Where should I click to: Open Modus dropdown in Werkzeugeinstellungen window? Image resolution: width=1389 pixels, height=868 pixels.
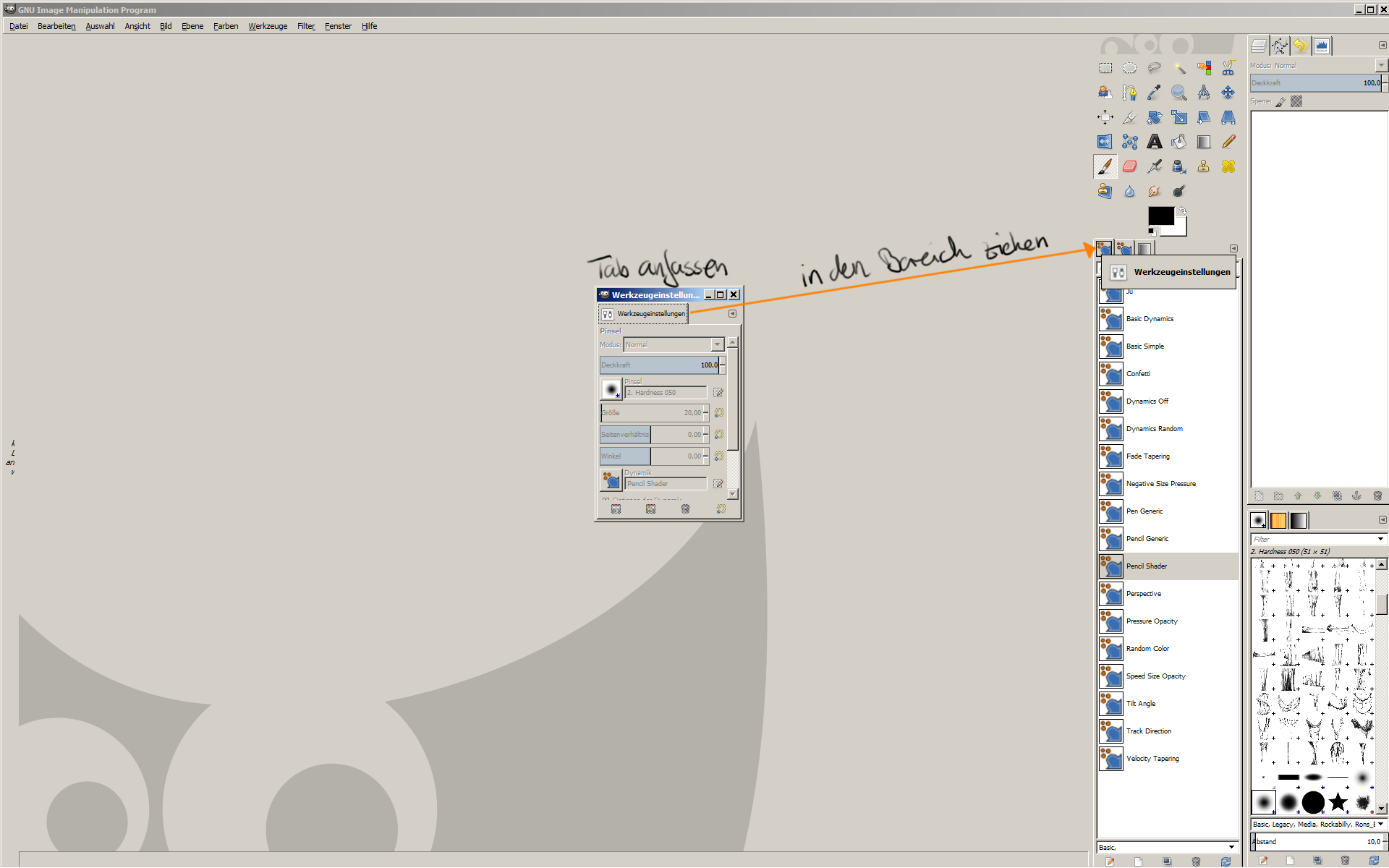click(717, 345)
